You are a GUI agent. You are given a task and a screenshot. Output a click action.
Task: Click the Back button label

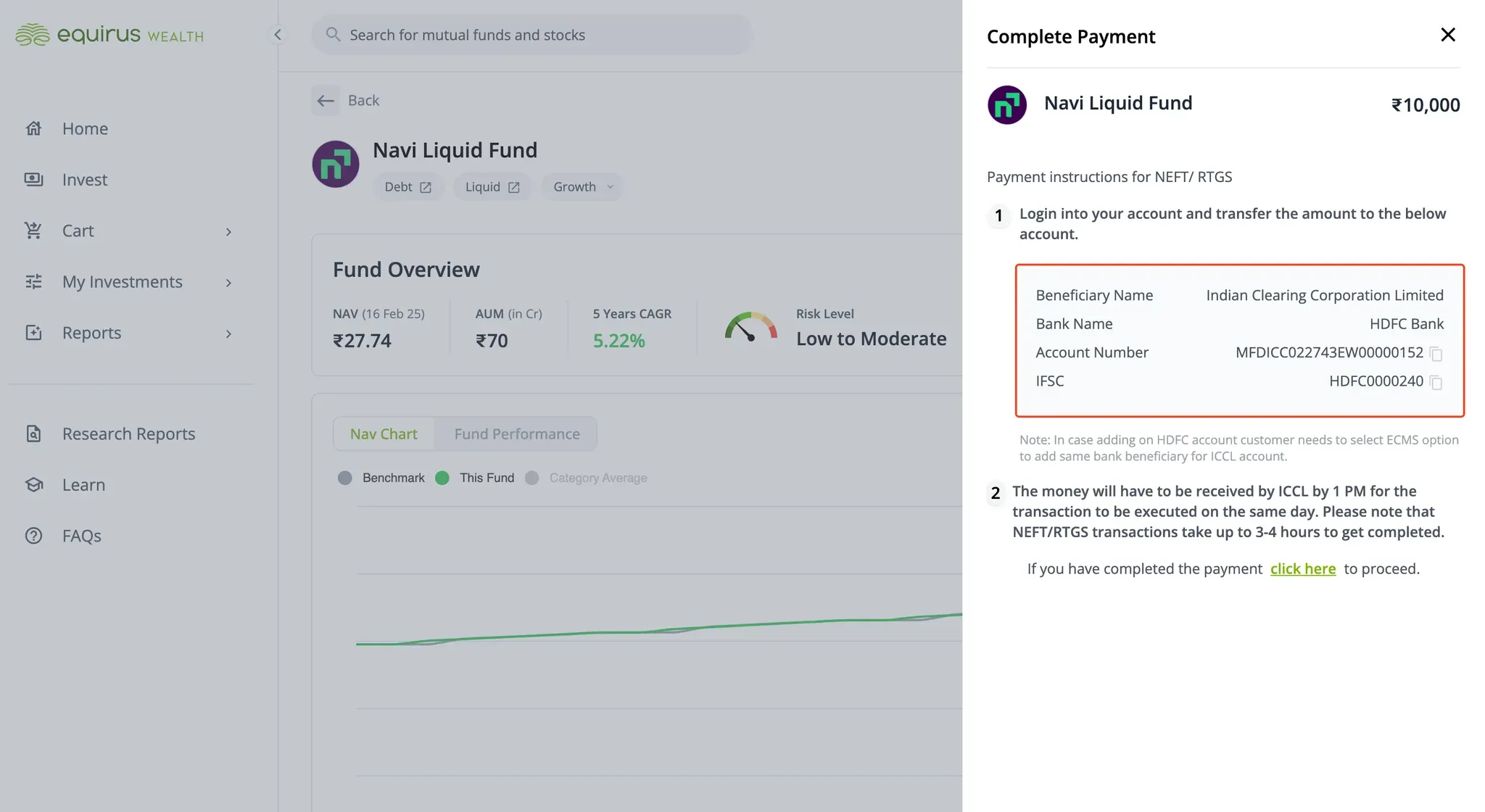pos(363,100)
